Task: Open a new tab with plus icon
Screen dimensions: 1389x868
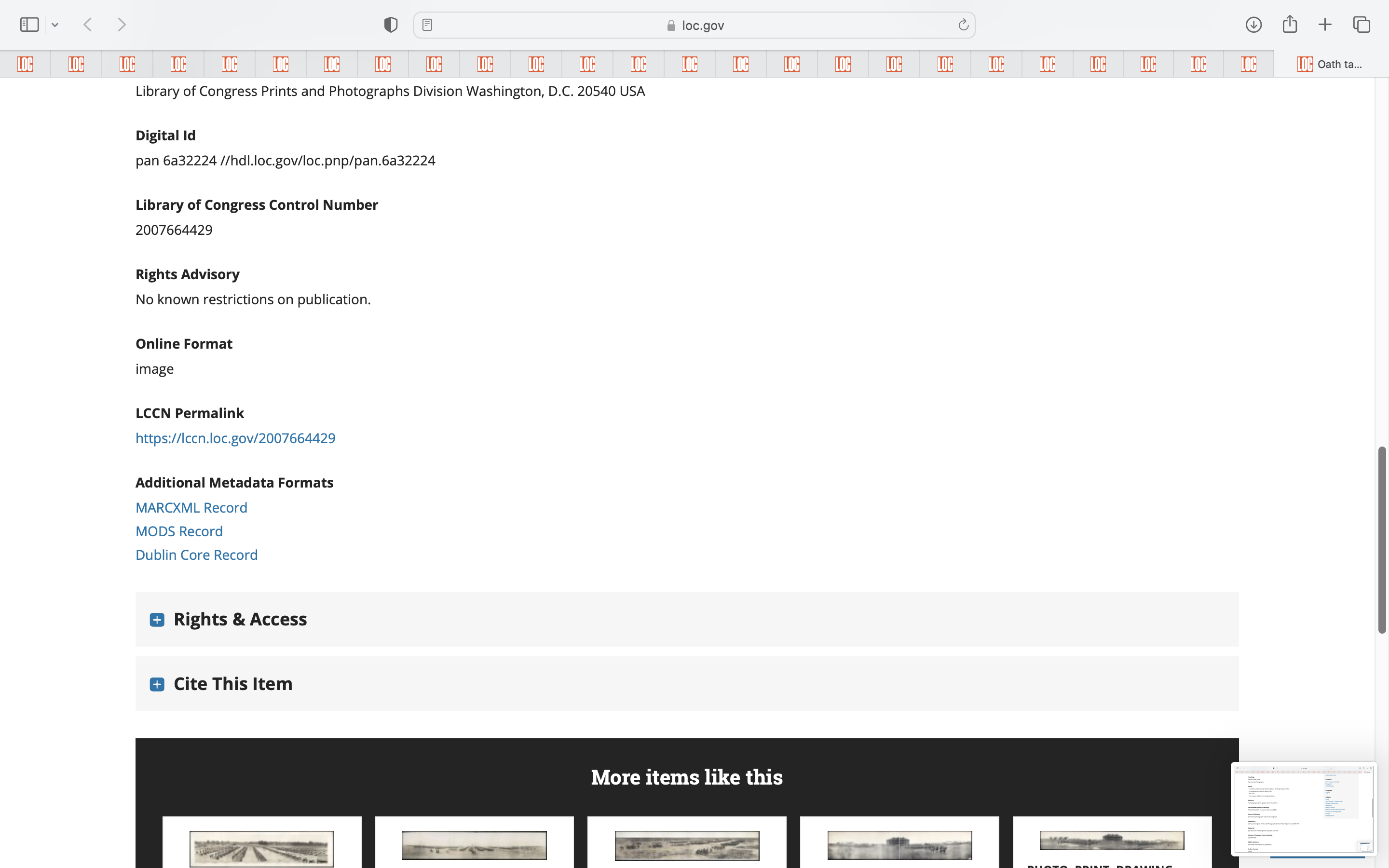Action: [1325, 25]
